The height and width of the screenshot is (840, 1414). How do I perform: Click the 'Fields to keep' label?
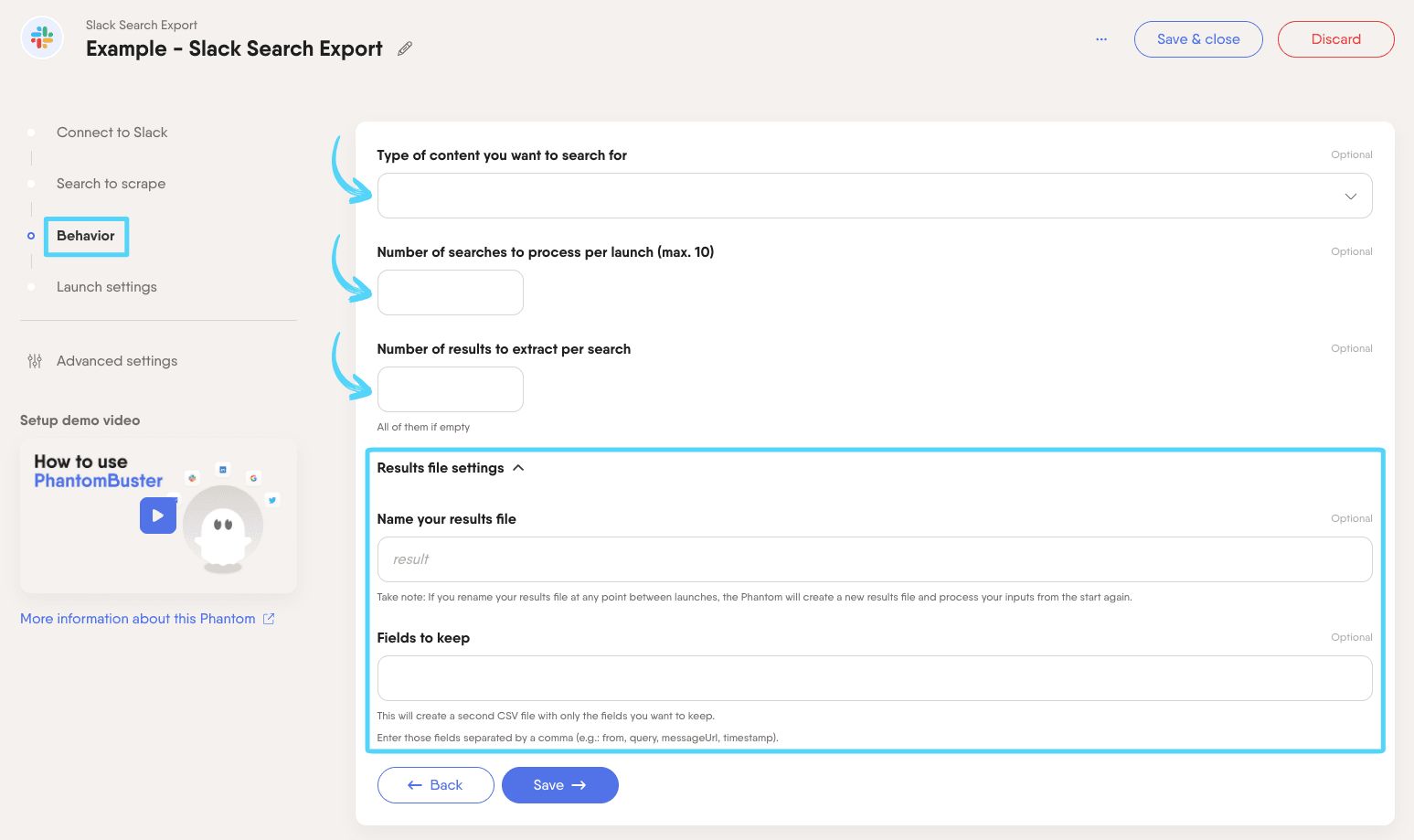pyautogui.click(x=423, y=638)
